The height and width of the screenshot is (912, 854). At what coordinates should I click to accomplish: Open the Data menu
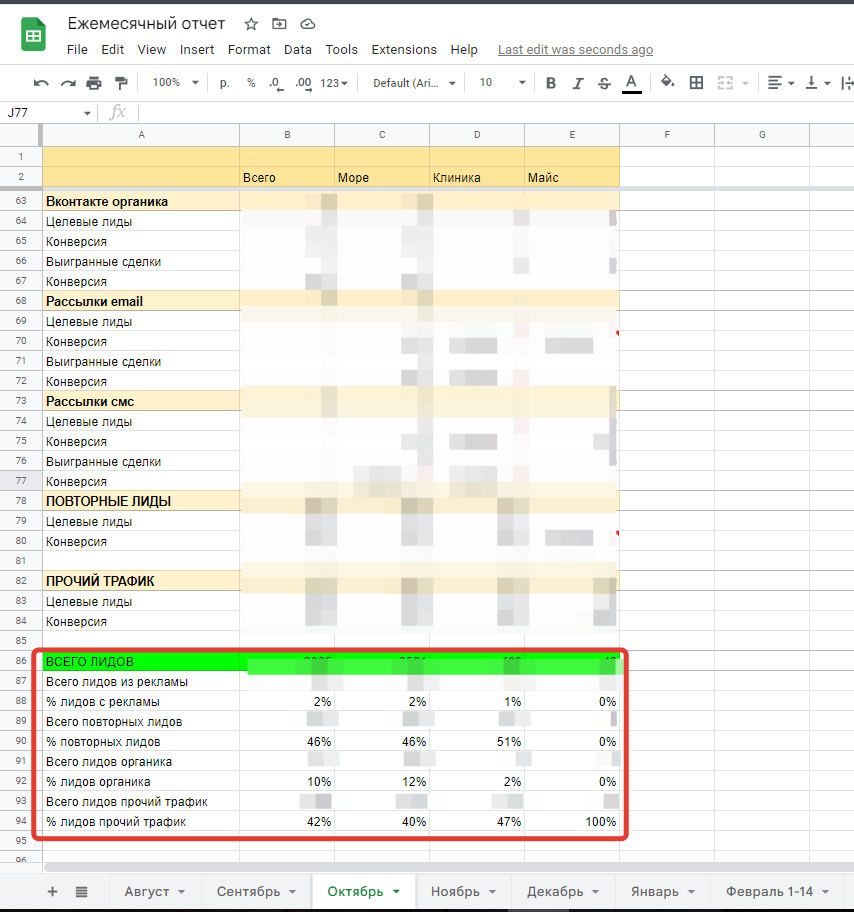(298, 50)
